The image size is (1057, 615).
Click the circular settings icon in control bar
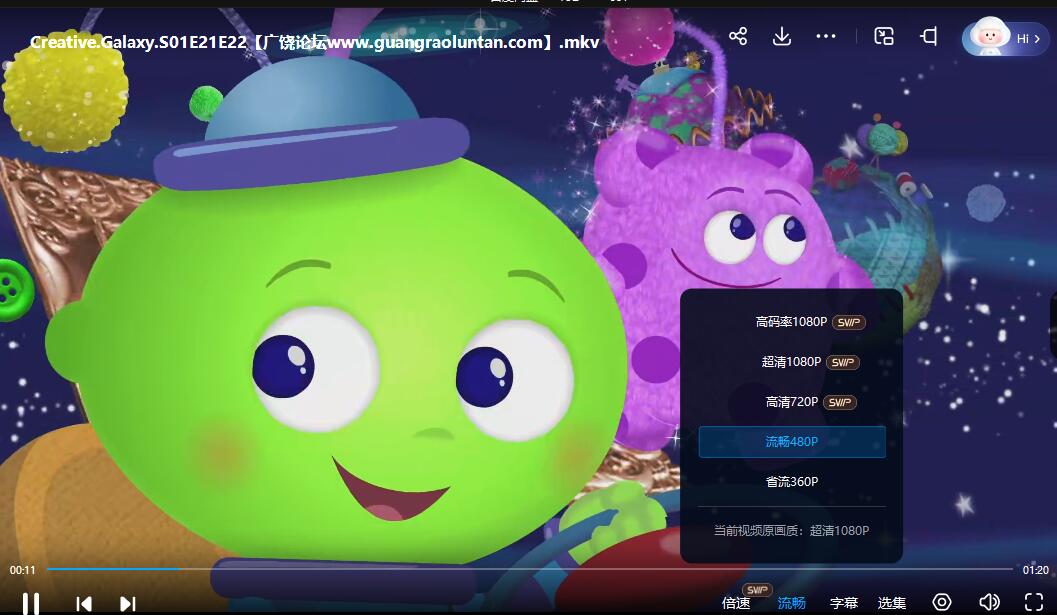pyautogui.click(x=942, y=602)
